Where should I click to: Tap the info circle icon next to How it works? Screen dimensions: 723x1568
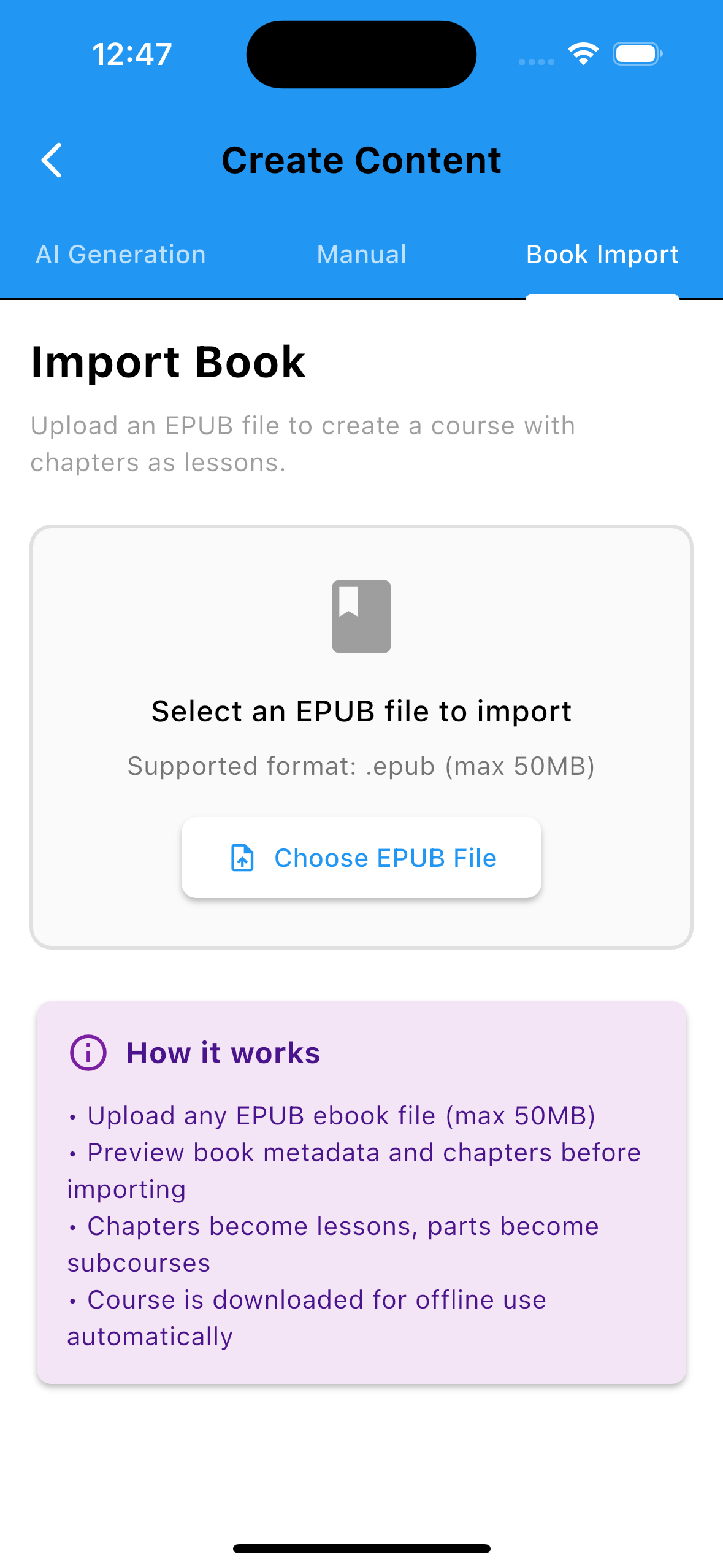[x=88, y=1053]
